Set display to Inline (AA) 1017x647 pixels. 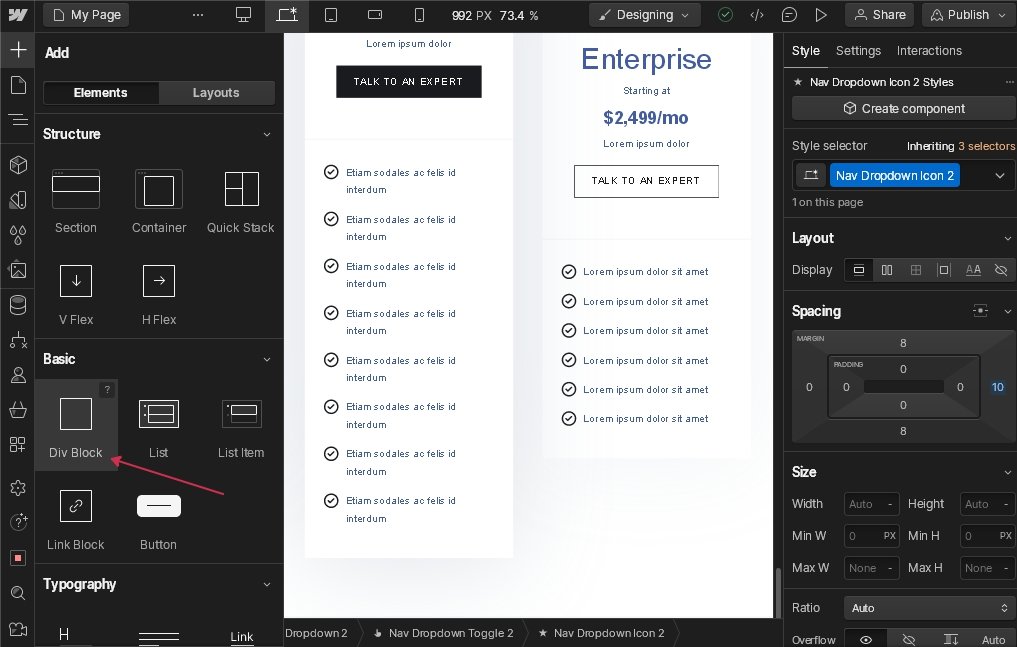tap(973, 270)
